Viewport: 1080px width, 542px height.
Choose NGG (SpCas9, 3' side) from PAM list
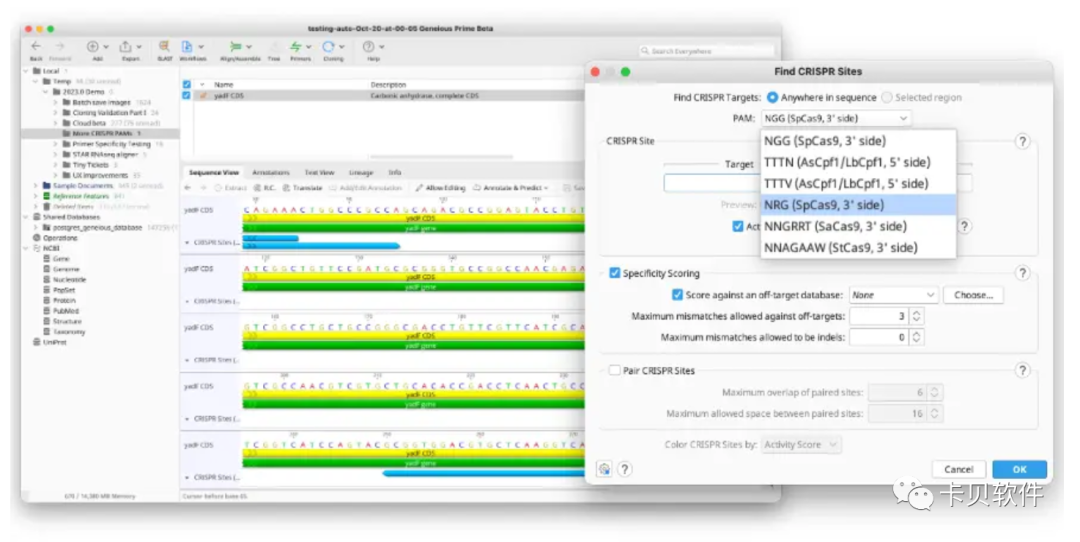(x=858, y=140)
